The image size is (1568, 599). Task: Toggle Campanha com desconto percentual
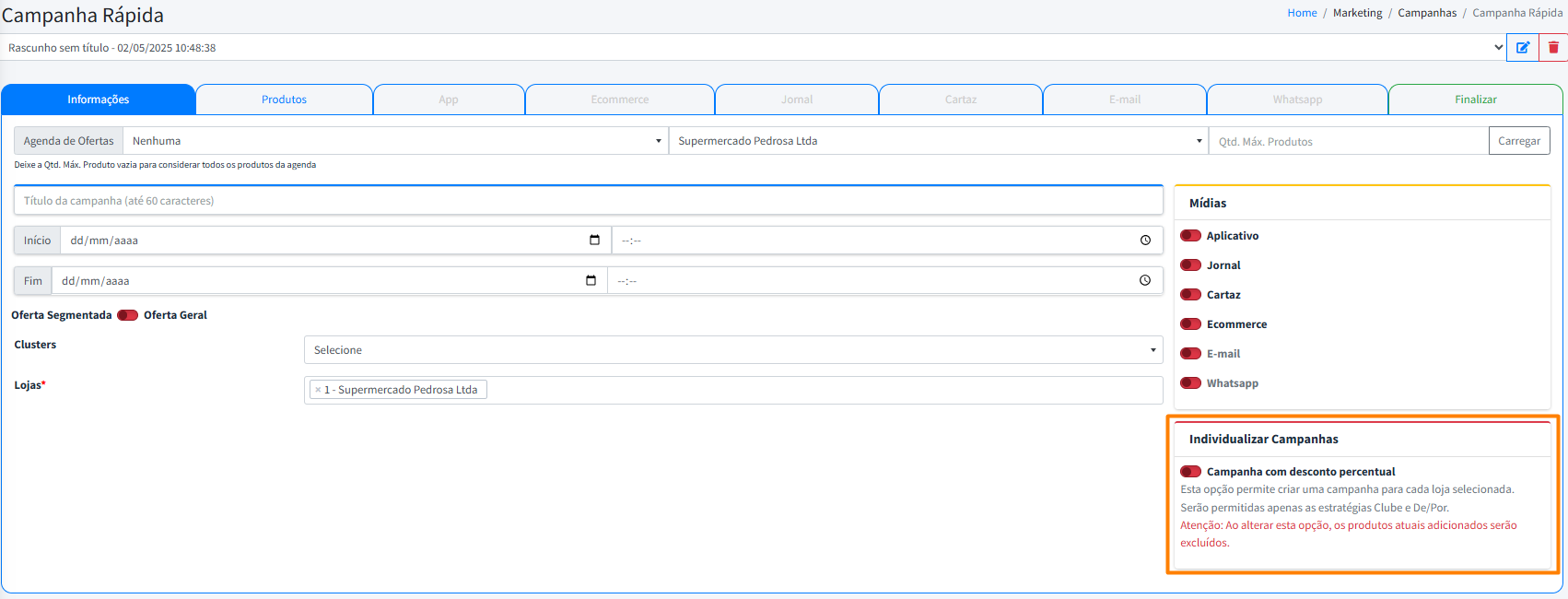1190,472
